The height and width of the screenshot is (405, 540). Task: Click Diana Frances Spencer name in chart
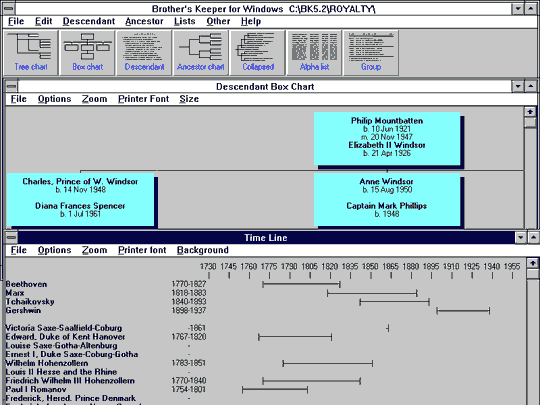click(80, 206)
